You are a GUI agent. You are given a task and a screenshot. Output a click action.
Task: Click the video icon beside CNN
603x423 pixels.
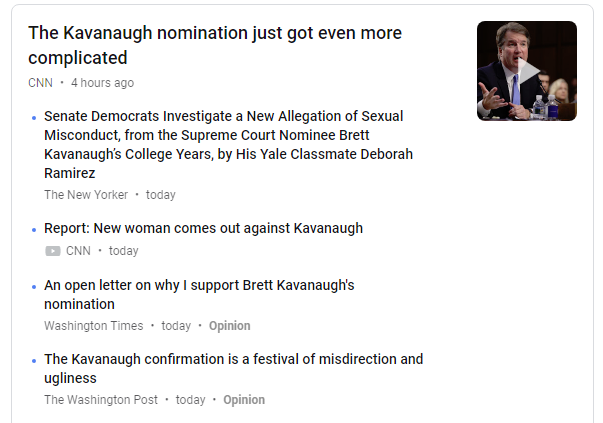tap(53, 251)
